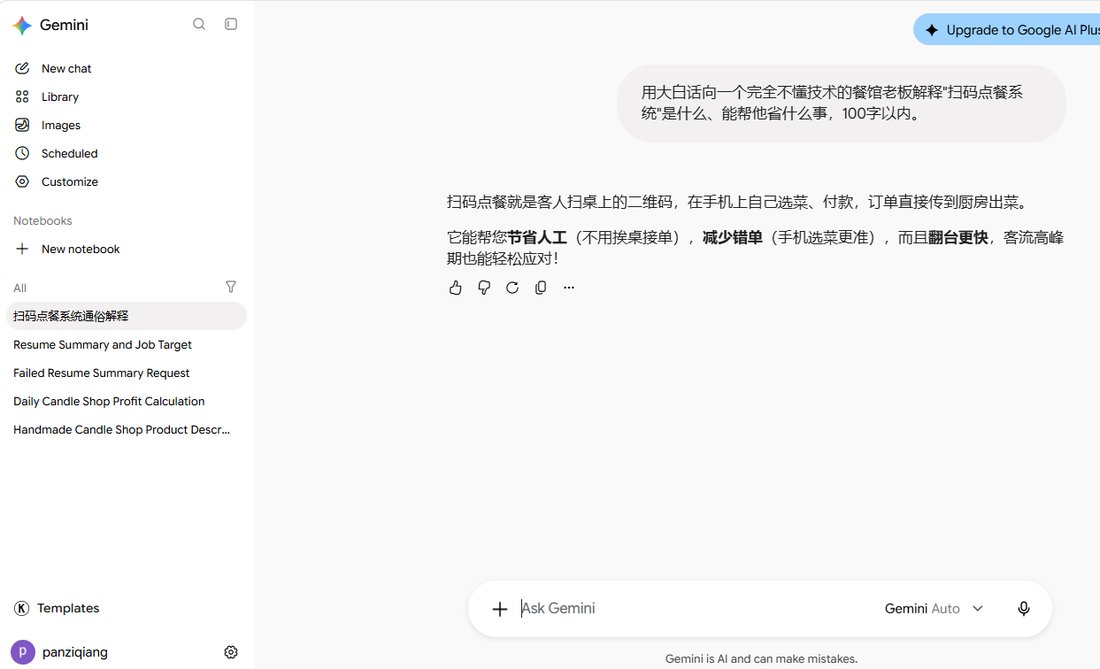Expand the Gemini Auto model selector
Viewport: 1100px width, 669px height.
tap(934, 609)
